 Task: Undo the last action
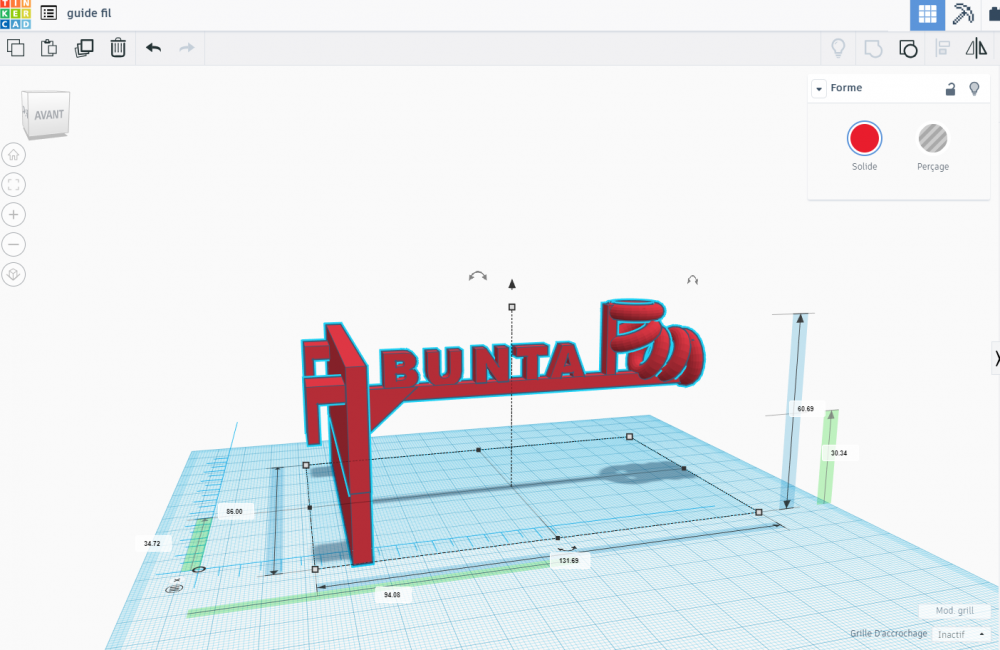(x=153, y=48)
